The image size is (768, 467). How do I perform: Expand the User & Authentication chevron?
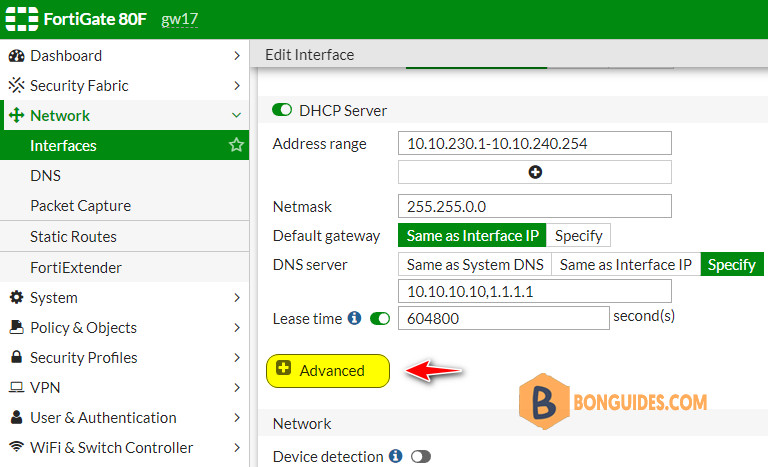tap(237, 418)
